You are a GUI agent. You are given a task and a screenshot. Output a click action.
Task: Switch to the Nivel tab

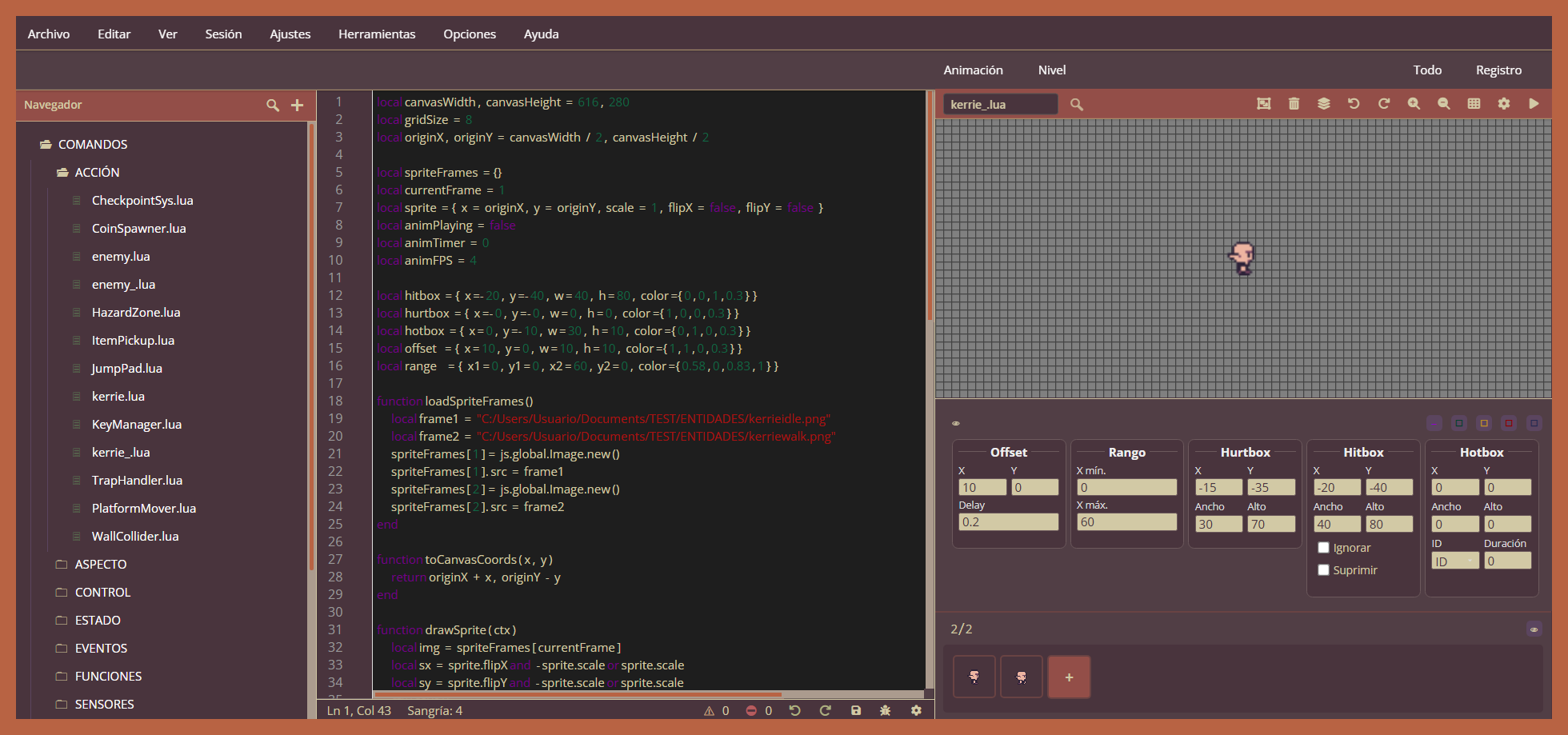tap(1051, 70)
